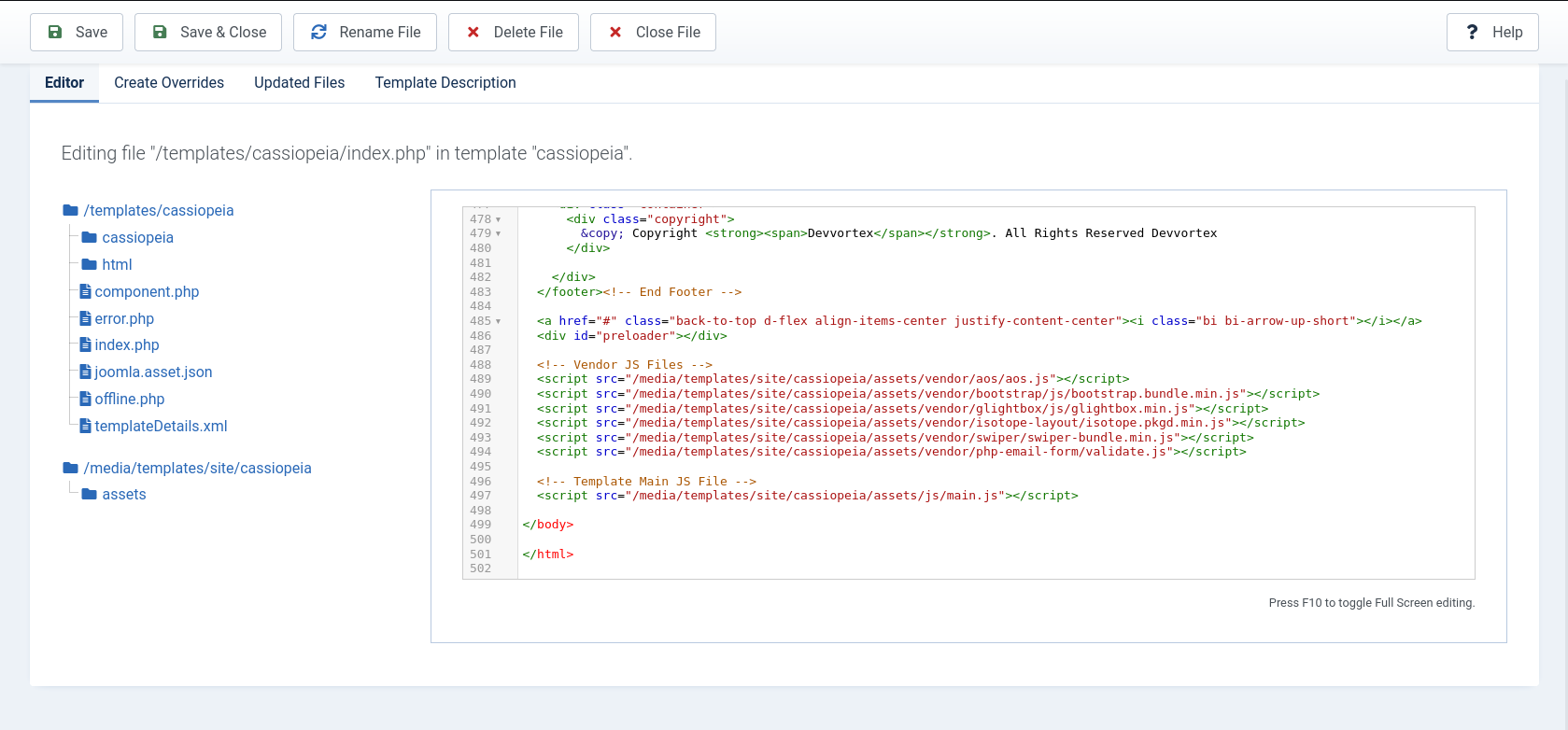Image resolution: width=1568 pixels, height=730 pixels.
Task: Toggle fold arrow on line 485
Action: point(499,322)
